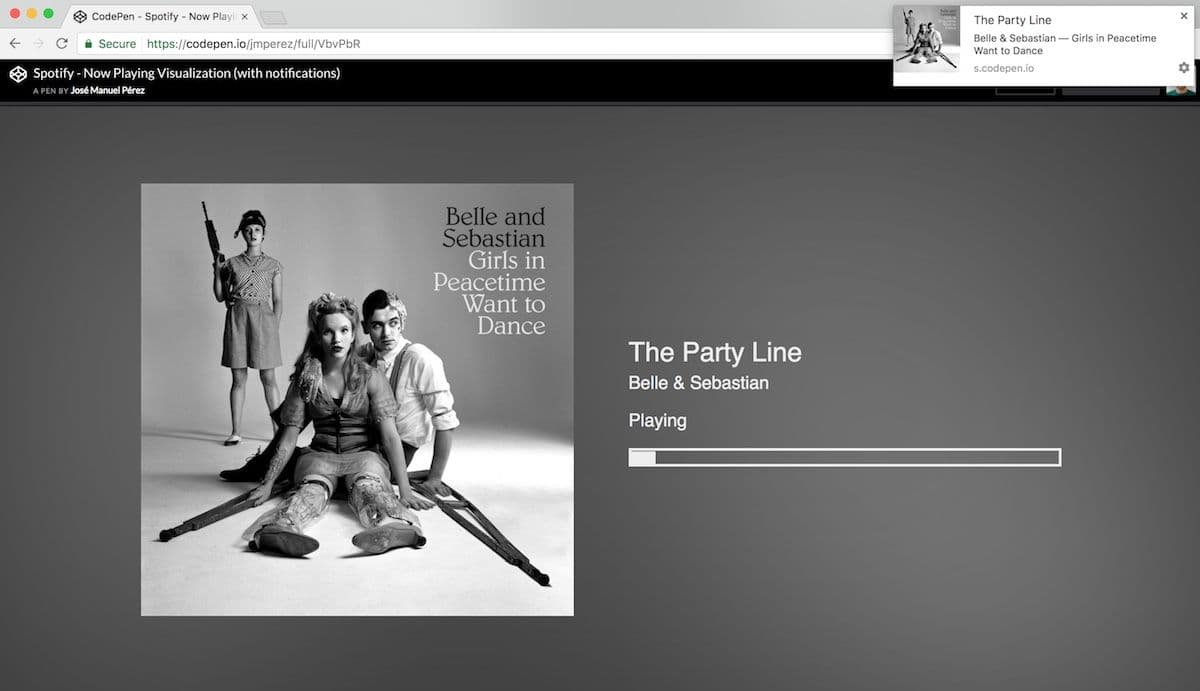This screenshot has height=691, width=1200.
Task: Seek within the song playback progress bar
Action: (x=845, y=457)
